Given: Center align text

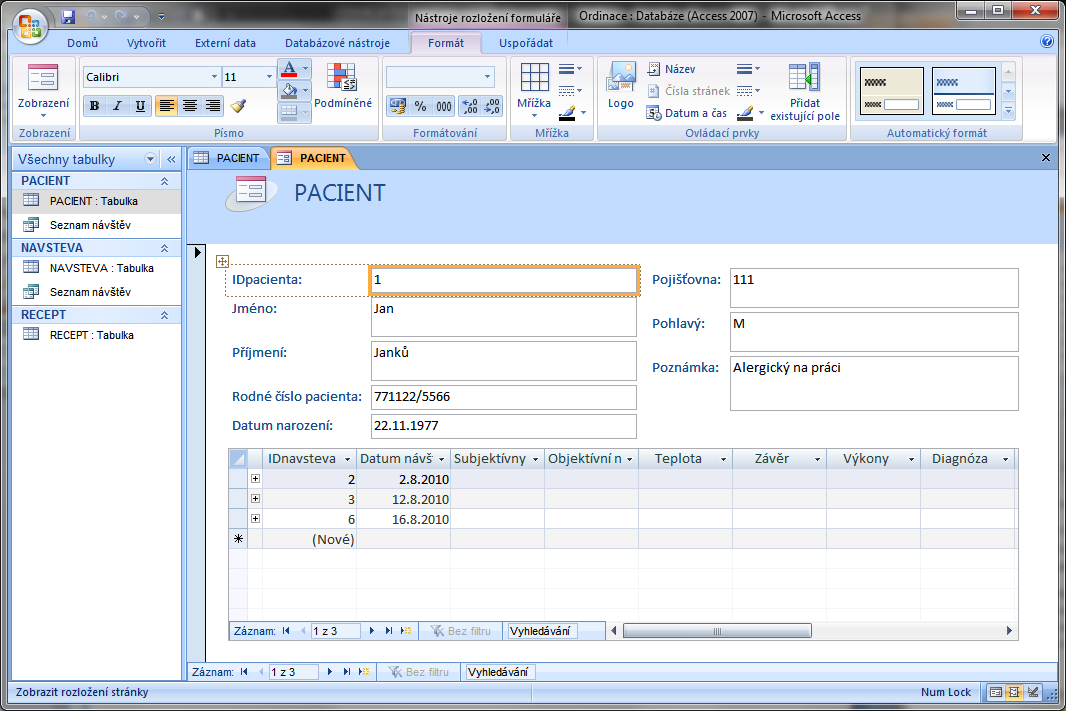Looking at the screenshot, I should (190, 105).
